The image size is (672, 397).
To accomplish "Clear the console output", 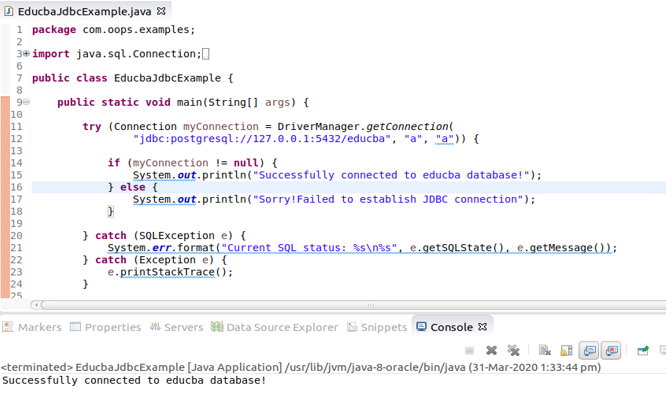I will coord(545,351).
